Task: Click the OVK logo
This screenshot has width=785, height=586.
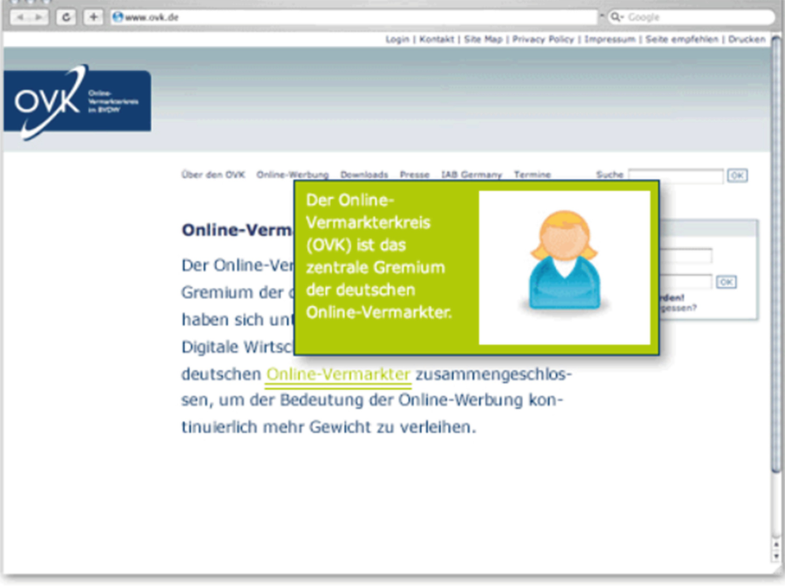Action: pyautogui.click(x=77, y=102)
